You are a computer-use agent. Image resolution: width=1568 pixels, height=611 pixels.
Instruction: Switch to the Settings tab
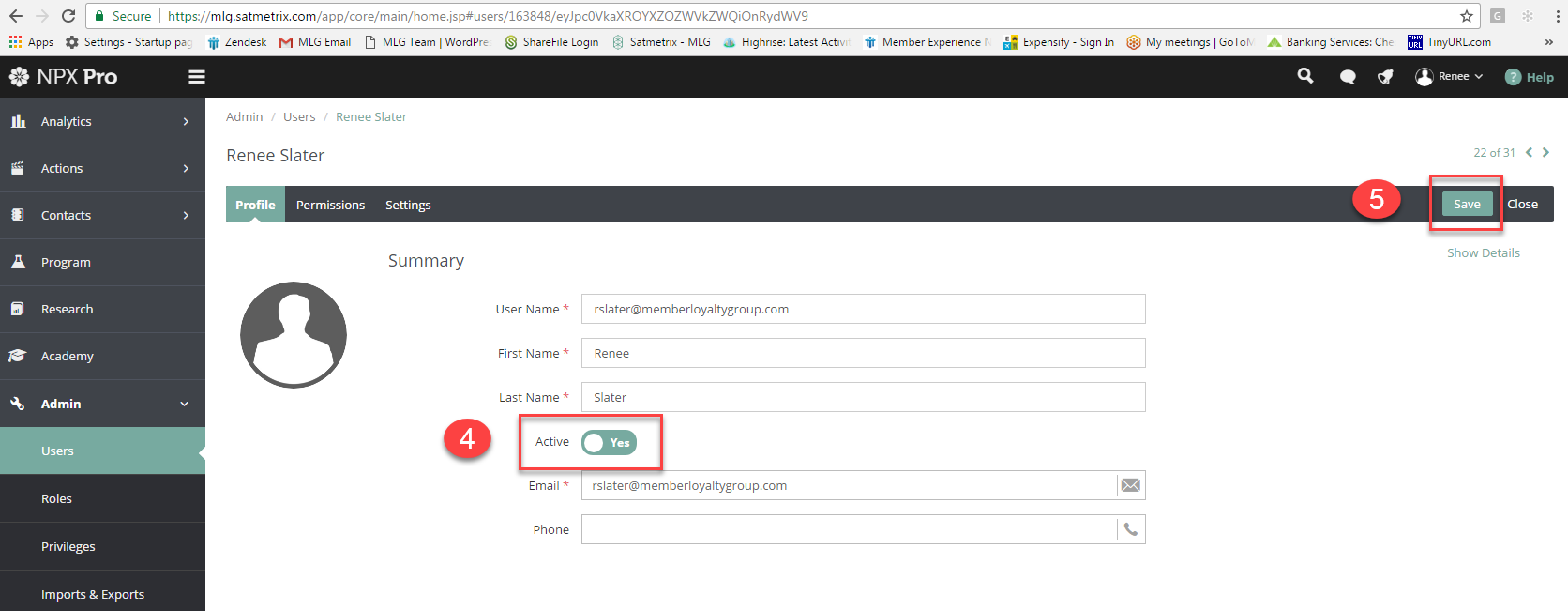[x=408, y=205]
